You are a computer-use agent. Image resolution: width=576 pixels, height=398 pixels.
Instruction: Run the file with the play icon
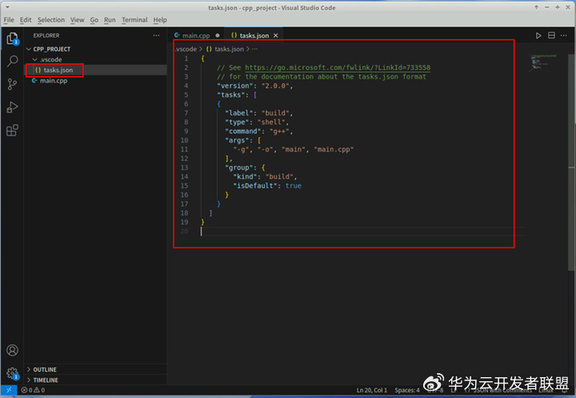[x=538, y=36]
